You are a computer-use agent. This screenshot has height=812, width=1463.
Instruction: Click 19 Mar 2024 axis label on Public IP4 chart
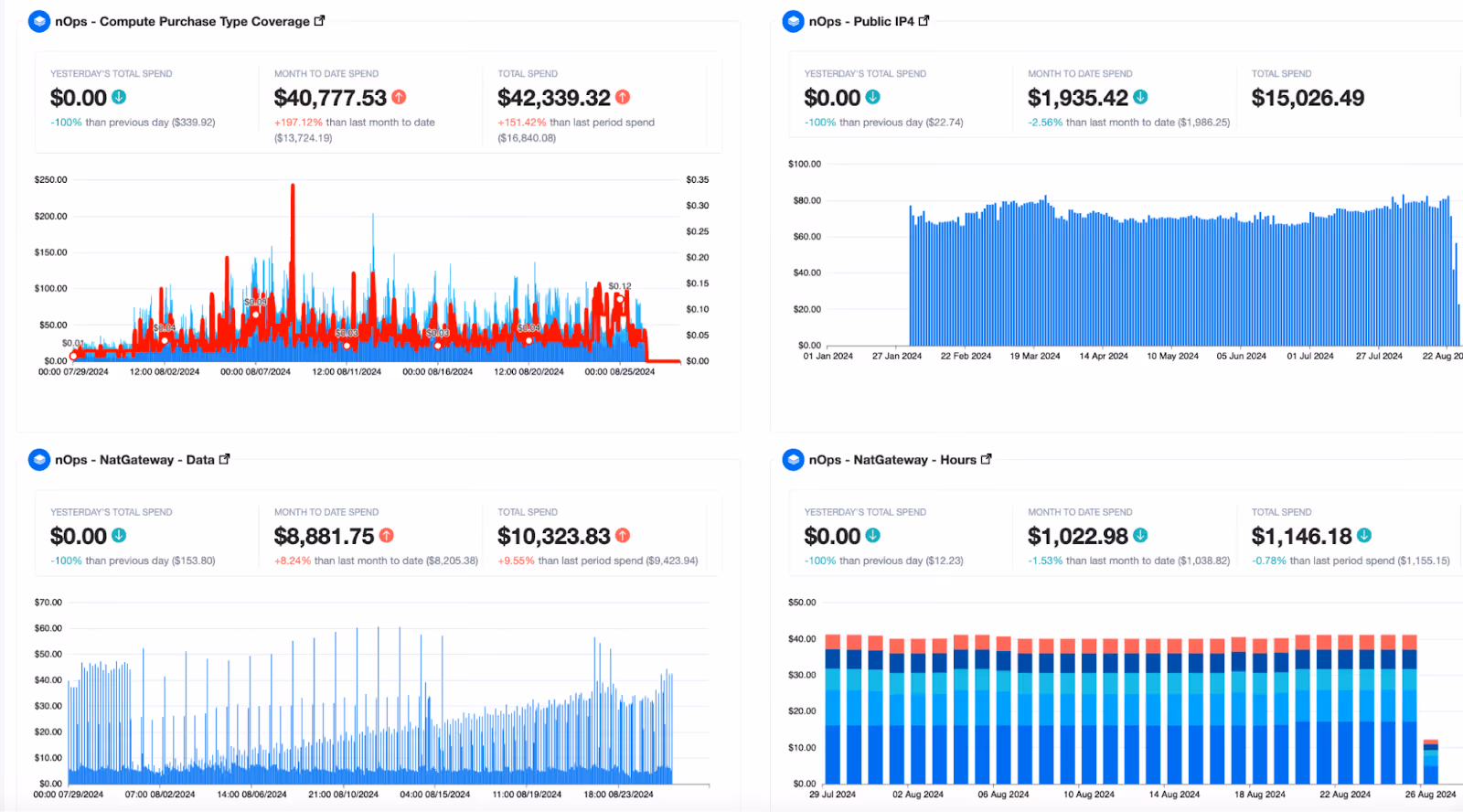(1035, 357)
